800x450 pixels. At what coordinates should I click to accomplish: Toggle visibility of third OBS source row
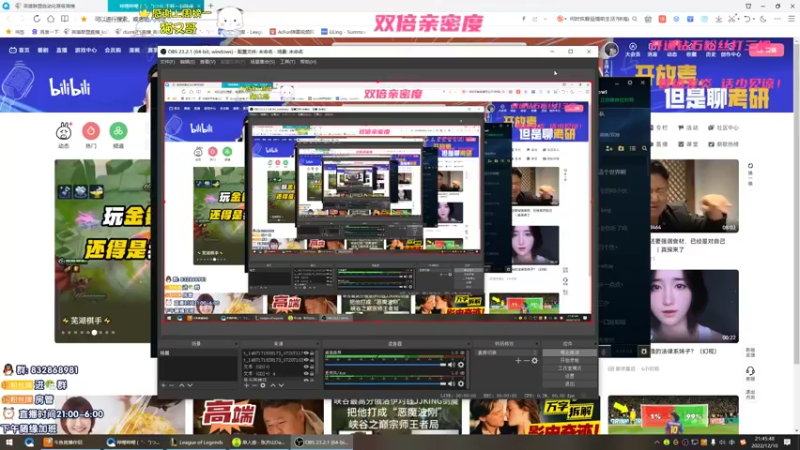pyautogui.click(x=306, y=366)
